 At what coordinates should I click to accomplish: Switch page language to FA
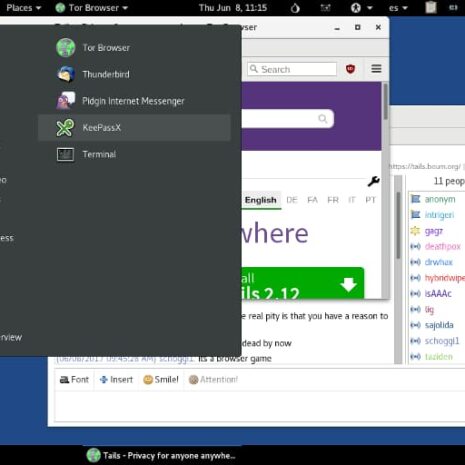(312, 200)
